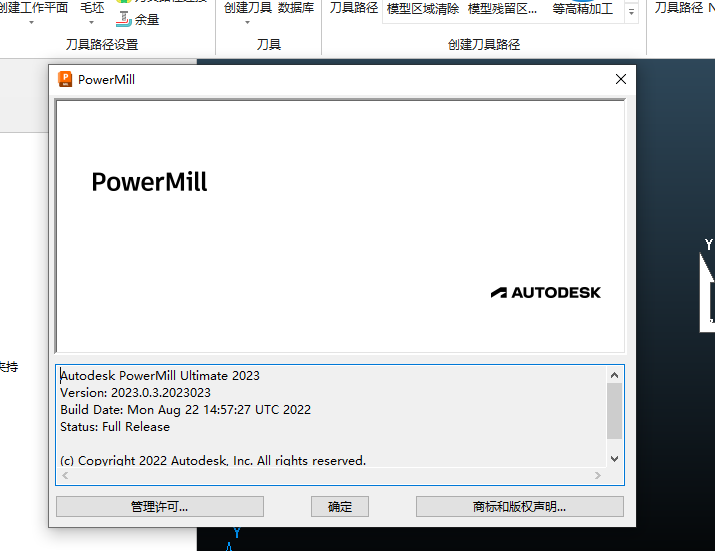Choose 等高精加工 strategy
The height and width of the screenshot is (551, 715).
click(582, 9)
